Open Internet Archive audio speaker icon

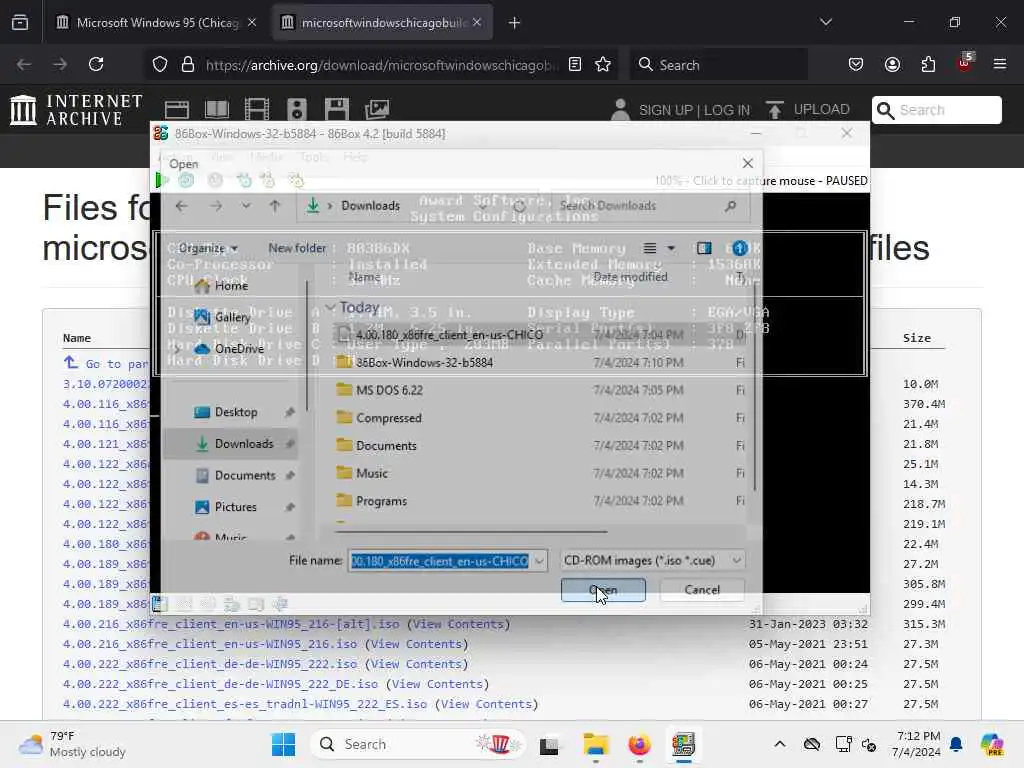point(296,110)
